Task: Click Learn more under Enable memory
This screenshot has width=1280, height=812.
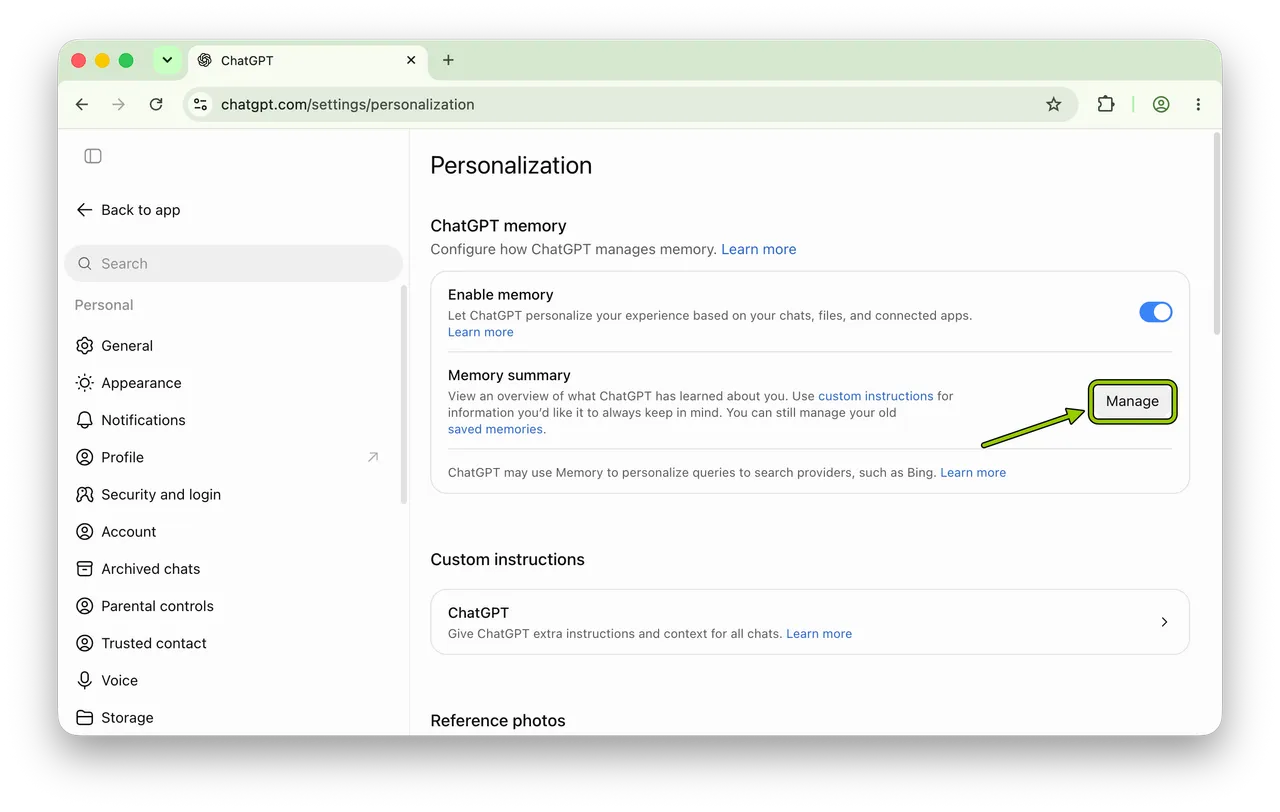Action: tap(481, 332)
